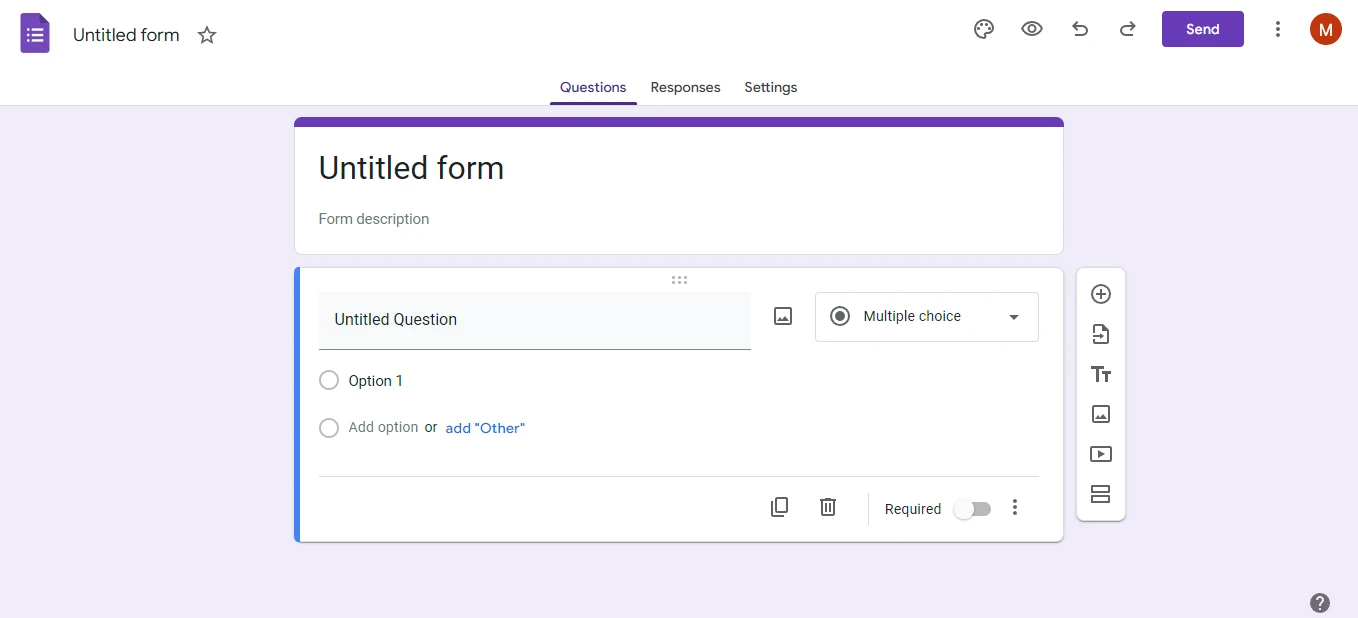Insert an image into the question
The height and width of the screenshot is (618, 1358).
pyautogui.click(x=782, y=316)
